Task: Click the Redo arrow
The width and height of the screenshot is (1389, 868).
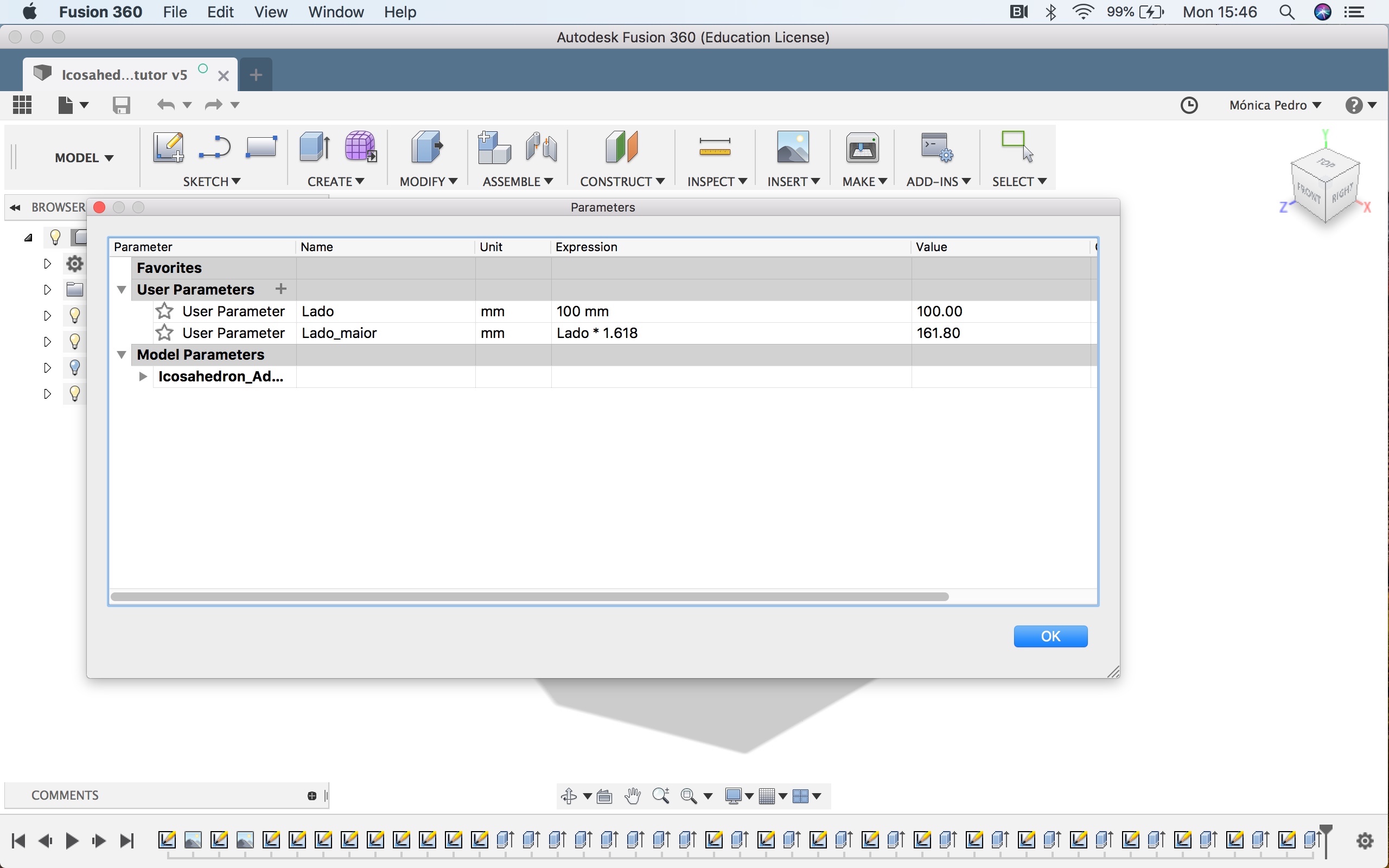Action: pos(214,105)
